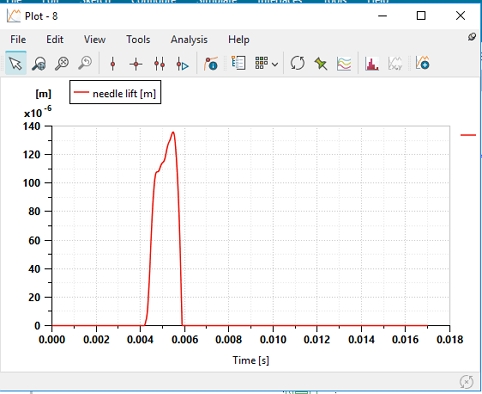Click the pin icon beside menu bar
This screenshot has width=482, height=394.
pos(472,37)
